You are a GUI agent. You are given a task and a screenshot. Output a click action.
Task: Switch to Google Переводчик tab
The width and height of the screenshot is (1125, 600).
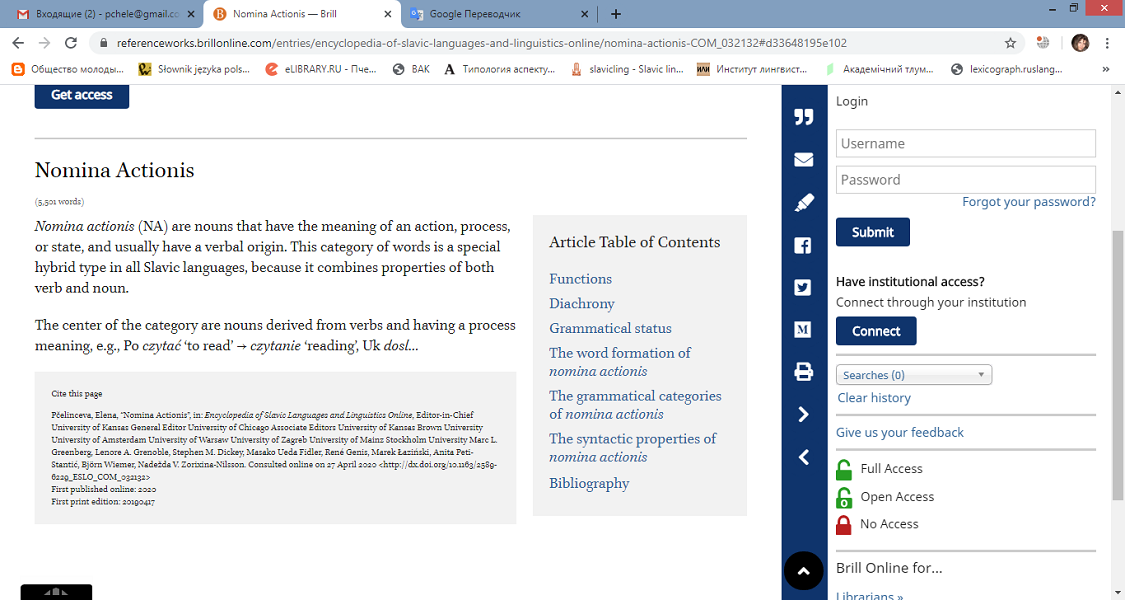(499, 14)
